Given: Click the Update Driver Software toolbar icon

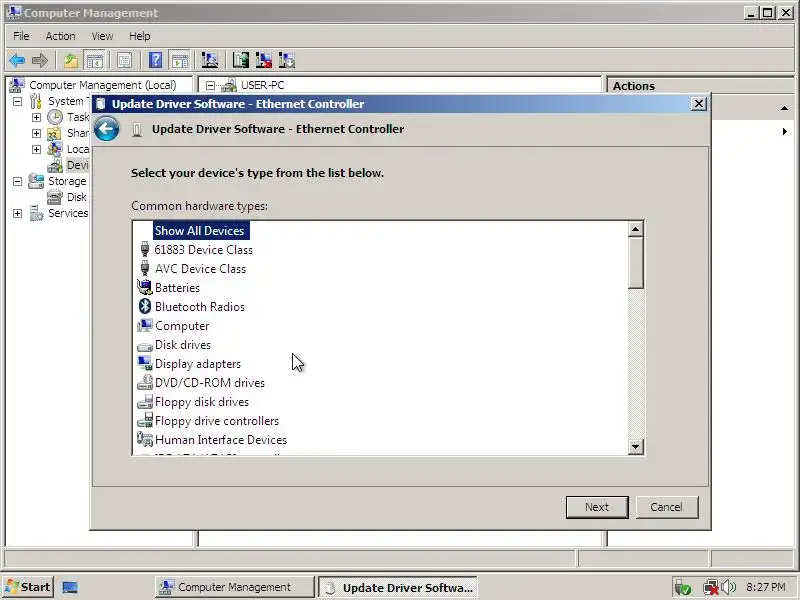Looking at the screenshot, I should (x=240, y=61).
